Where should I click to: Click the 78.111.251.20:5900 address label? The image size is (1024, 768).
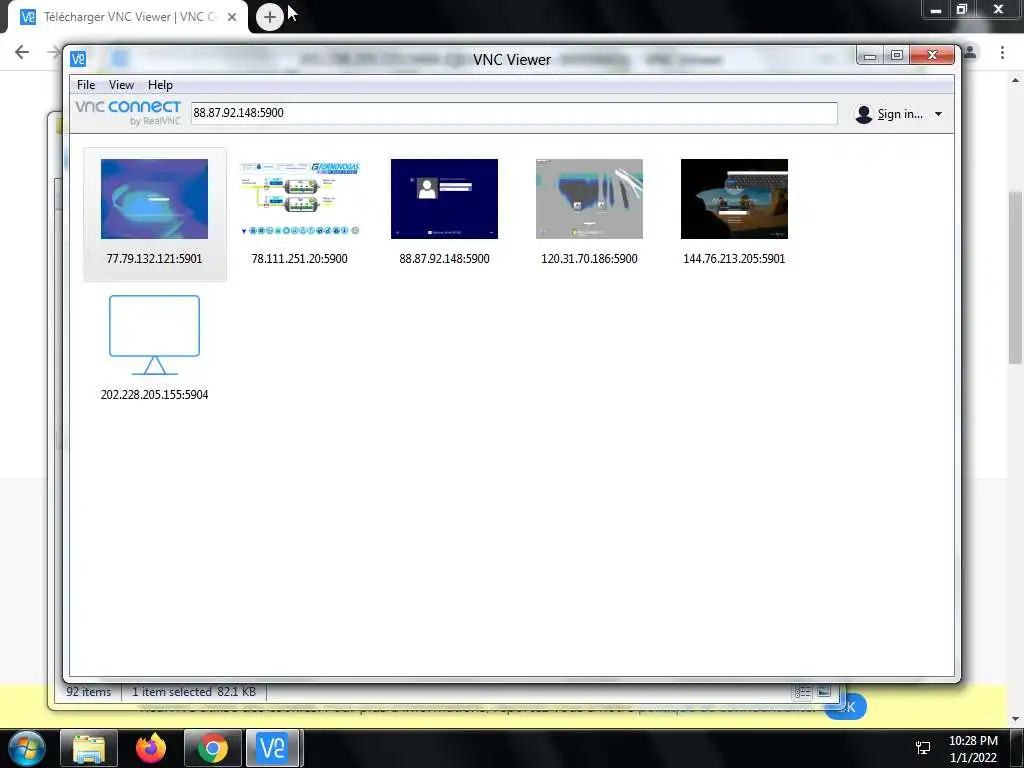click(299, 259)
